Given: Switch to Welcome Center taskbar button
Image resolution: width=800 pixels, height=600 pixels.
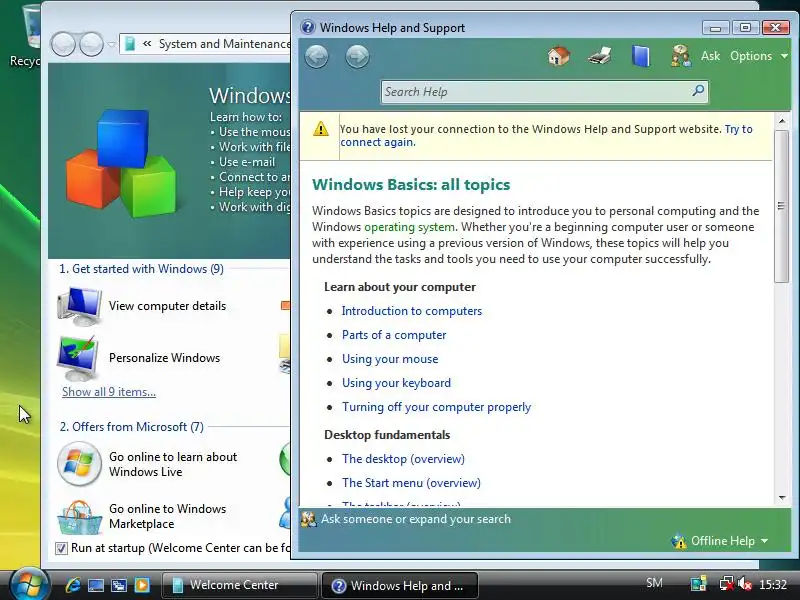Looking at the screenshot, I should pos(239,585).
